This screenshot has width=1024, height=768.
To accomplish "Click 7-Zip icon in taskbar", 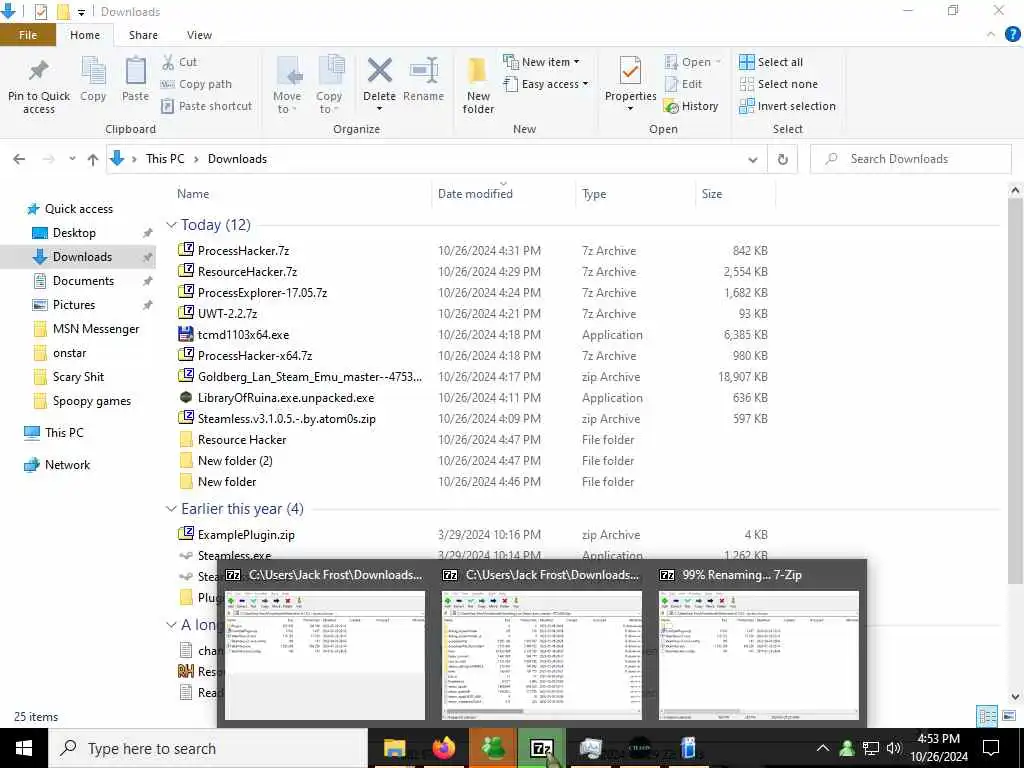I will point(541,748).
